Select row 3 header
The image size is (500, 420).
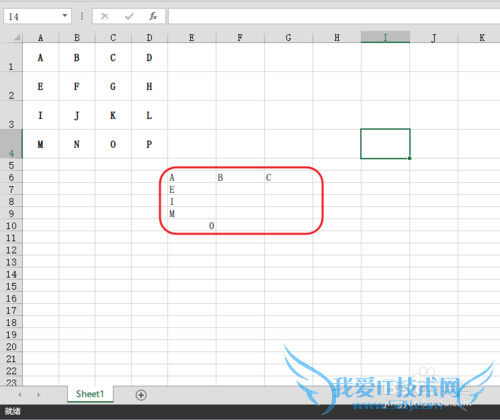(x=11, y=115)
